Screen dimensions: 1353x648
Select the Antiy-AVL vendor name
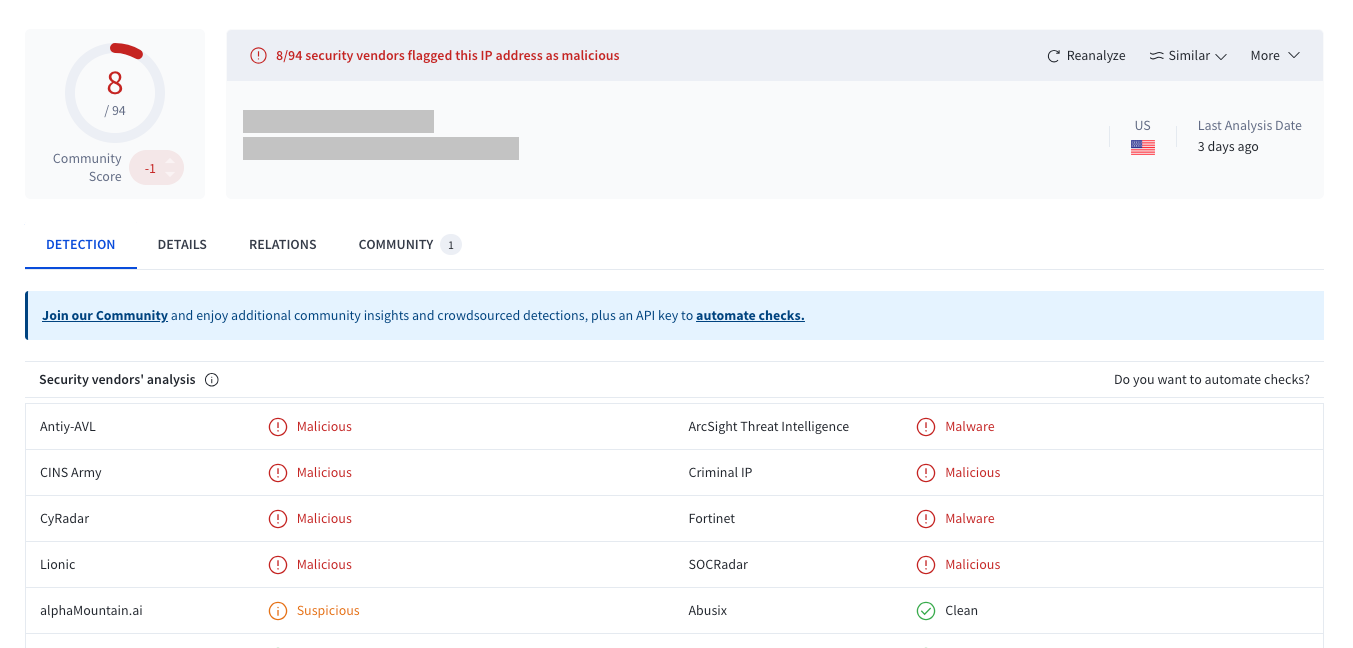[68, 427]
